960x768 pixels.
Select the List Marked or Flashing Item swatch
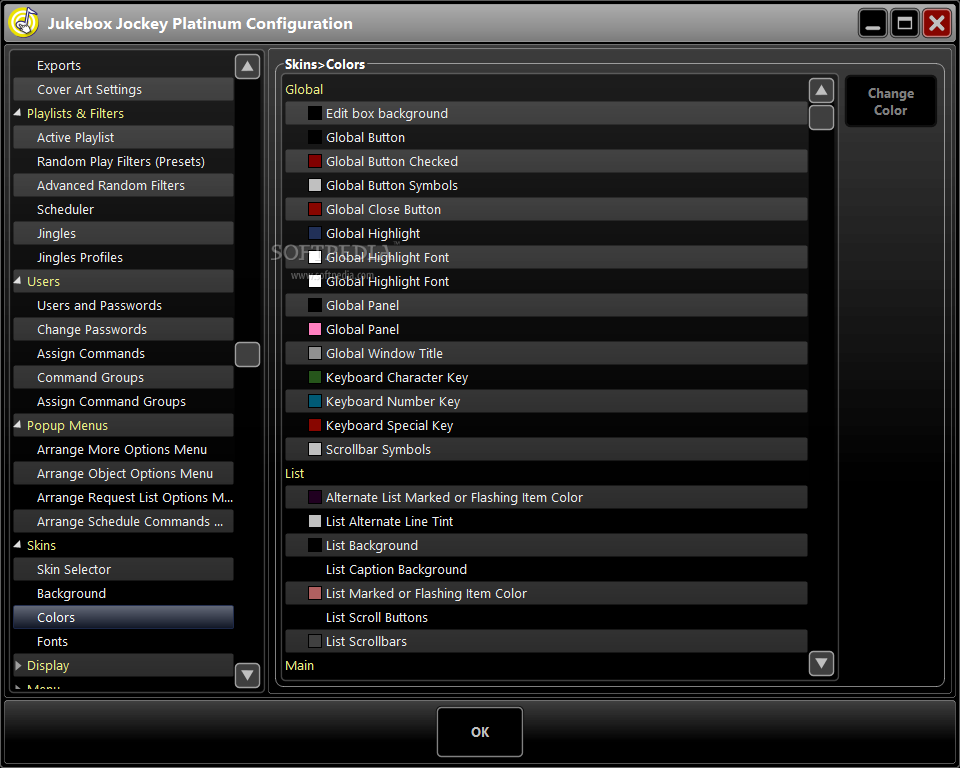(315, 593)
